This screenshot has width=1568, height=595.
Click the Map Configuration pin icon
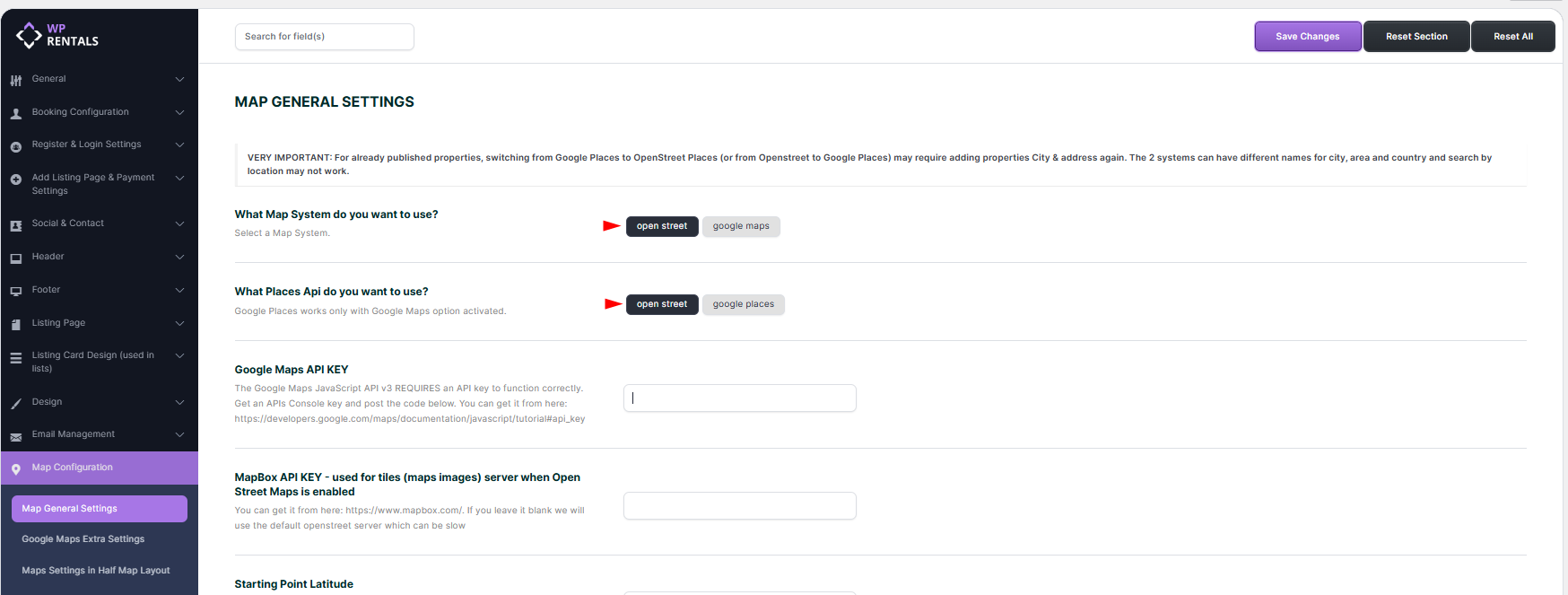click(x=16, y=468)
